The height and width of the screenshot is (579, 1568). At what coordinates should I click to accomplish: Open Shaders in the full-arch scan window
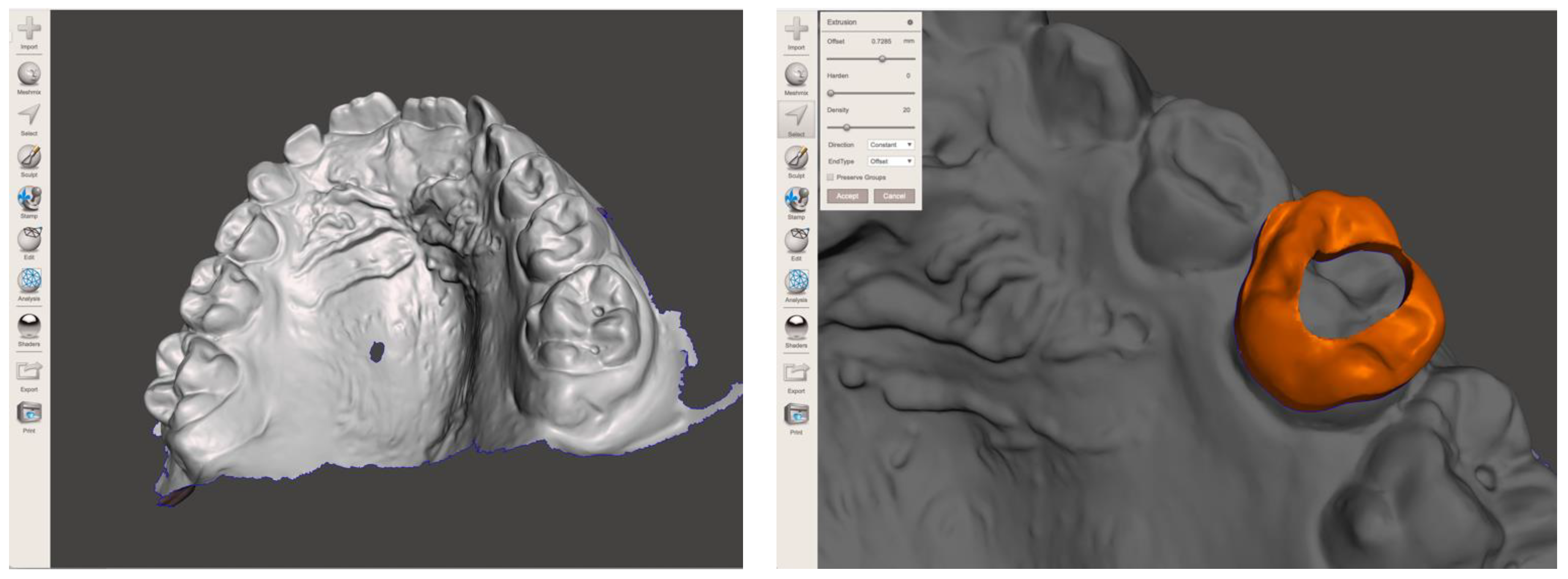click(x=29, y=326)
